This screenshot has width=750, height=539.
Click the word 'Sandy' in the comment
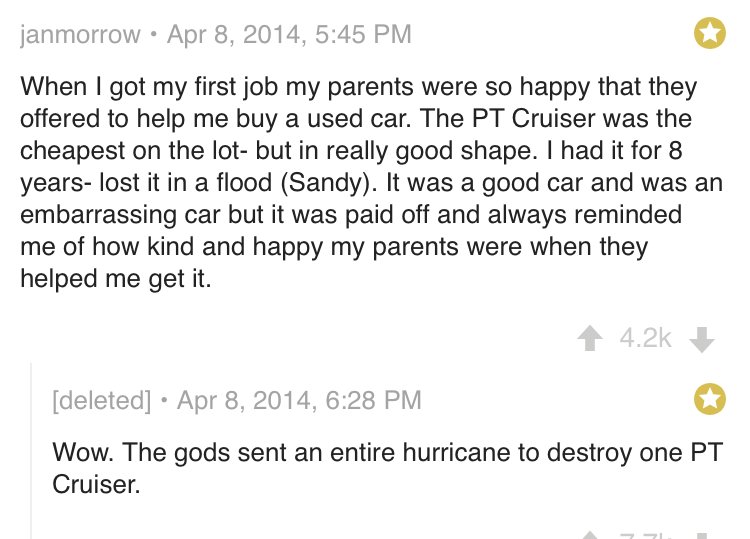(x=325, y=183)
